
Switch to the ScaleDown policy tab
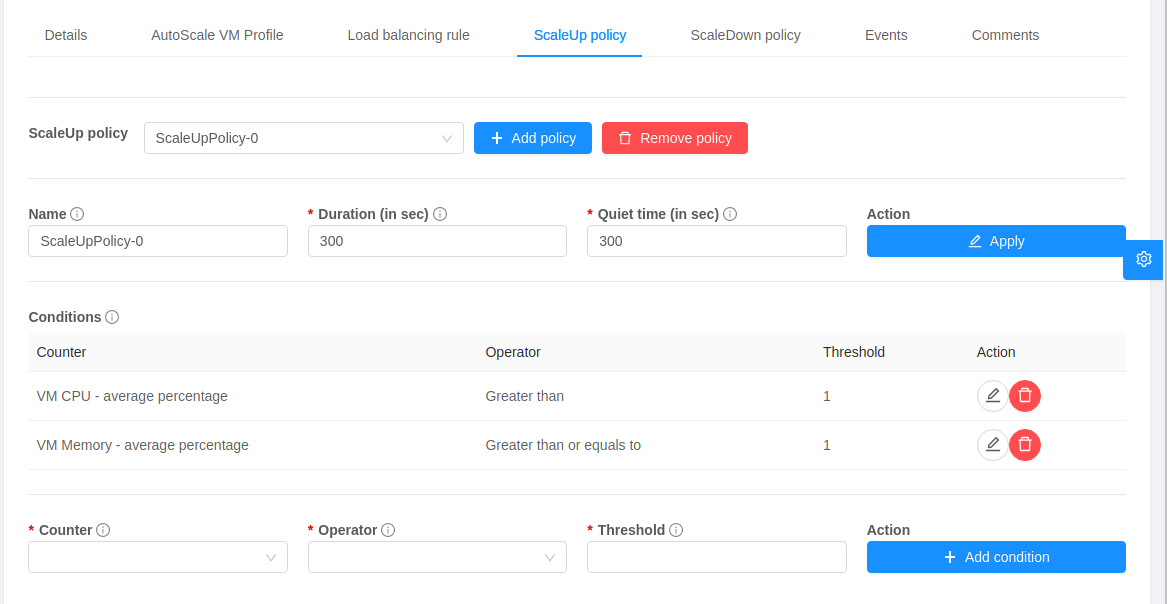click(x=745, y=35)
